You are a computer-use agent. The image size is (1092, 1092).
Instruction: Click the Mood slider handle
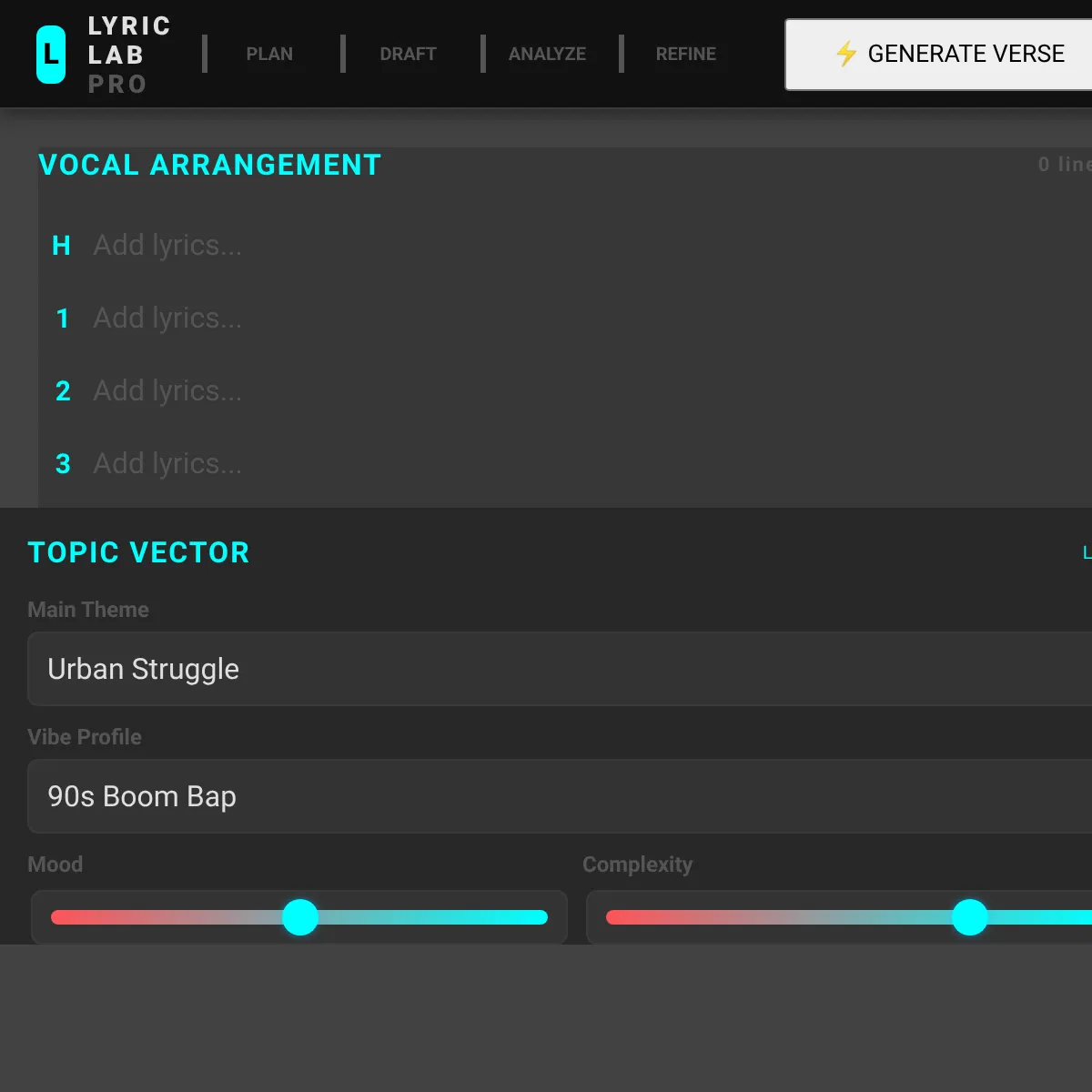coord(300,917)
